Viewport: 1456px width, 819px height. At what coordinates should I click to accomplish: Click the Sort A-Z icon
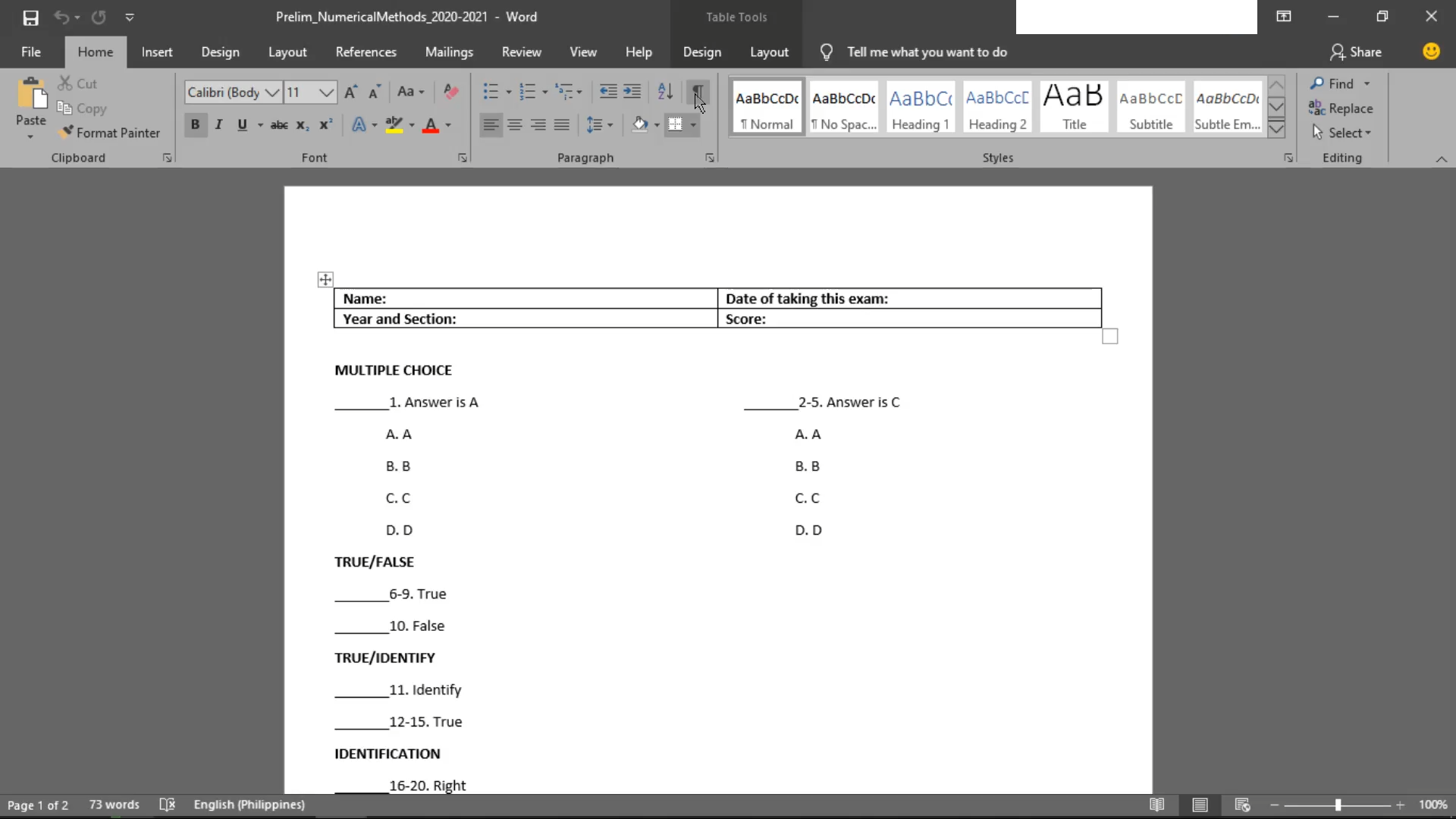(665, 92)
